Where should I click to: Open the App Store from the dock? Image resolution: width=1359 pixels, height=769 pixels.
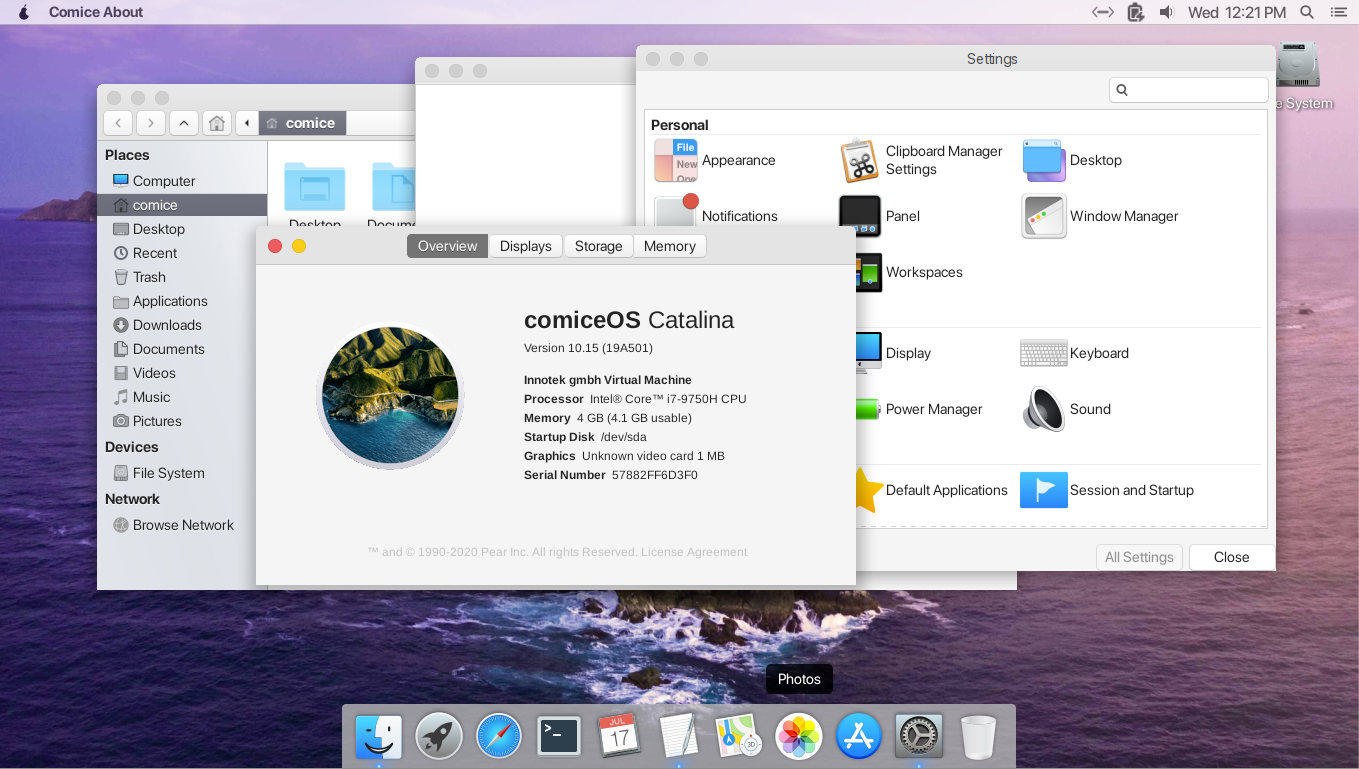[858, 736]
